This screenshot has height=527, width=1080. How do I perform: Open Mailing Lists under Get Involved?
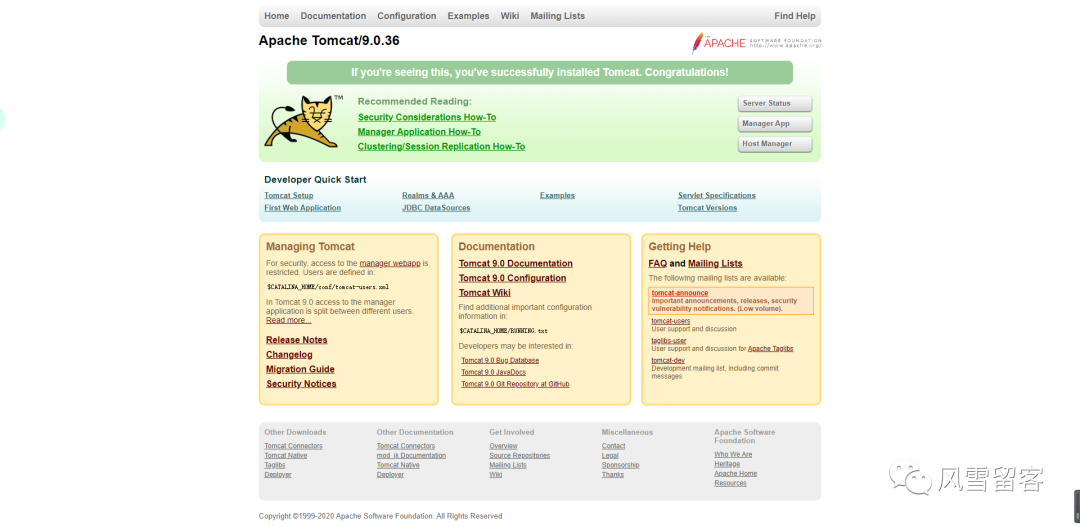coord(508,465)
